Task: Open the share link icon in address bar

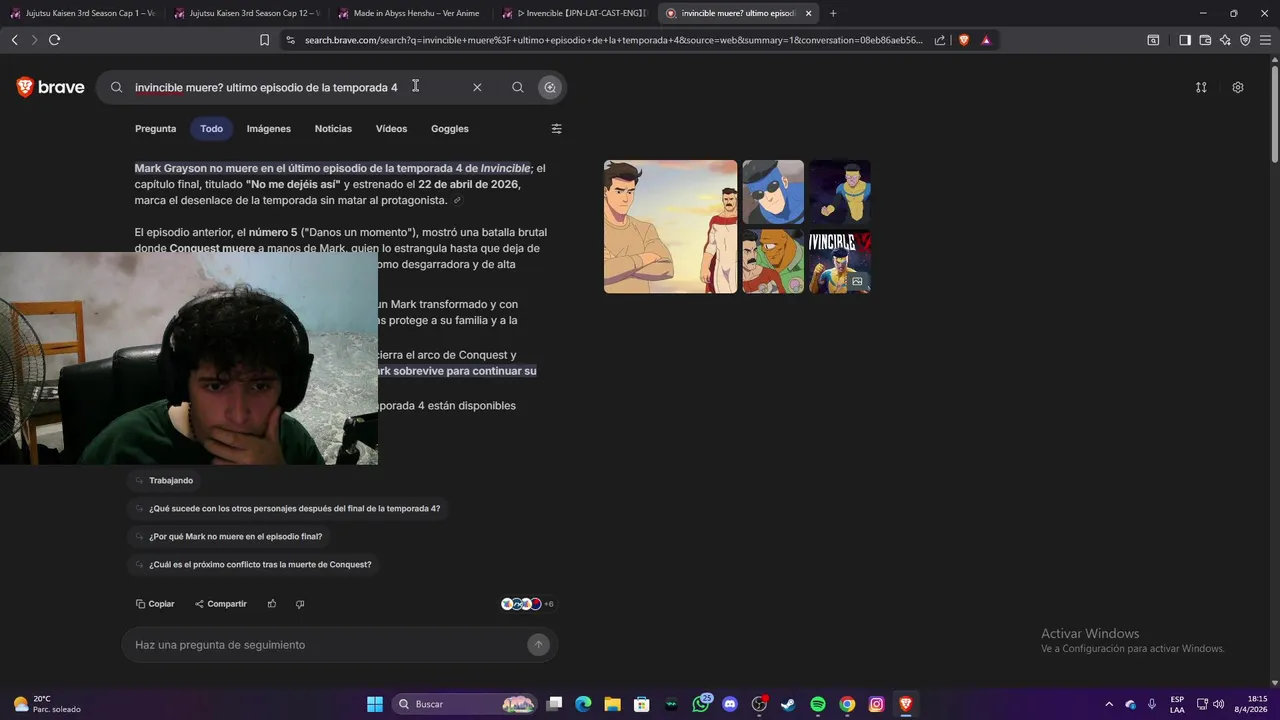Action: [x=940, y=40]
